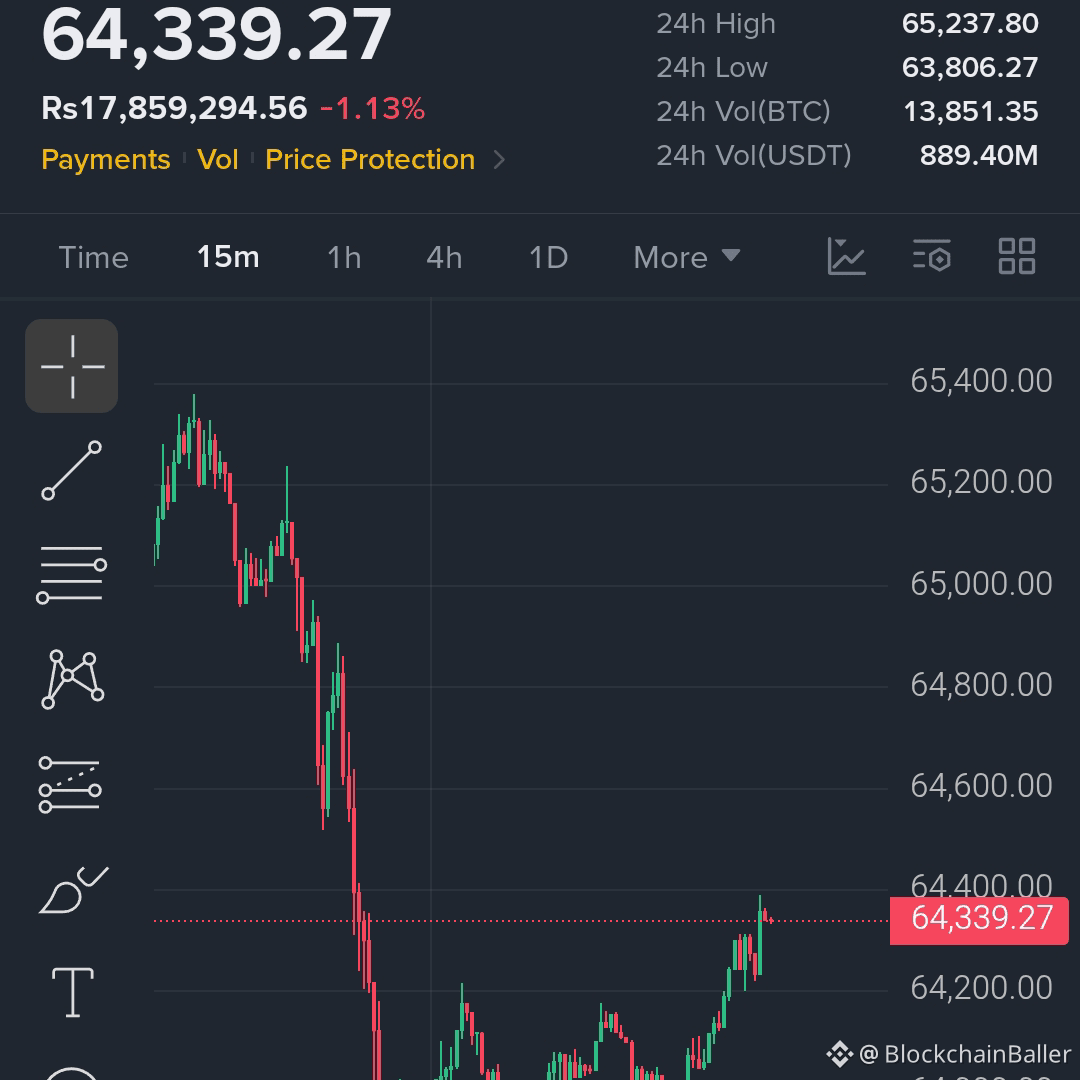1080x1080 pixels.
Task: Tap the 64,800.00 axis label
Action: click(x=982, y=685)
